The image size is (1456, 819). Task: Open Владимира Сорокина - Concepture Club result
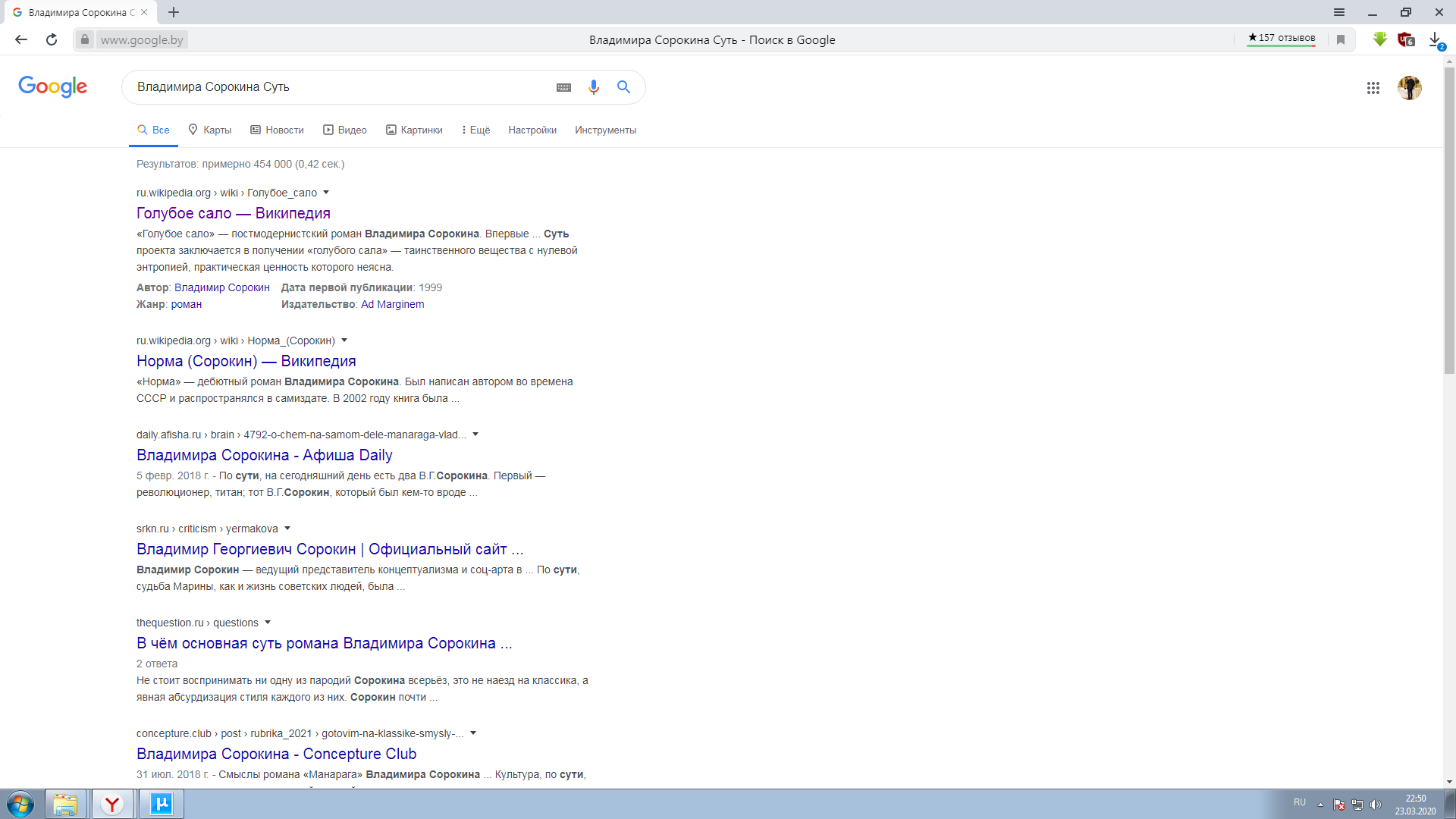click(277, 754)
